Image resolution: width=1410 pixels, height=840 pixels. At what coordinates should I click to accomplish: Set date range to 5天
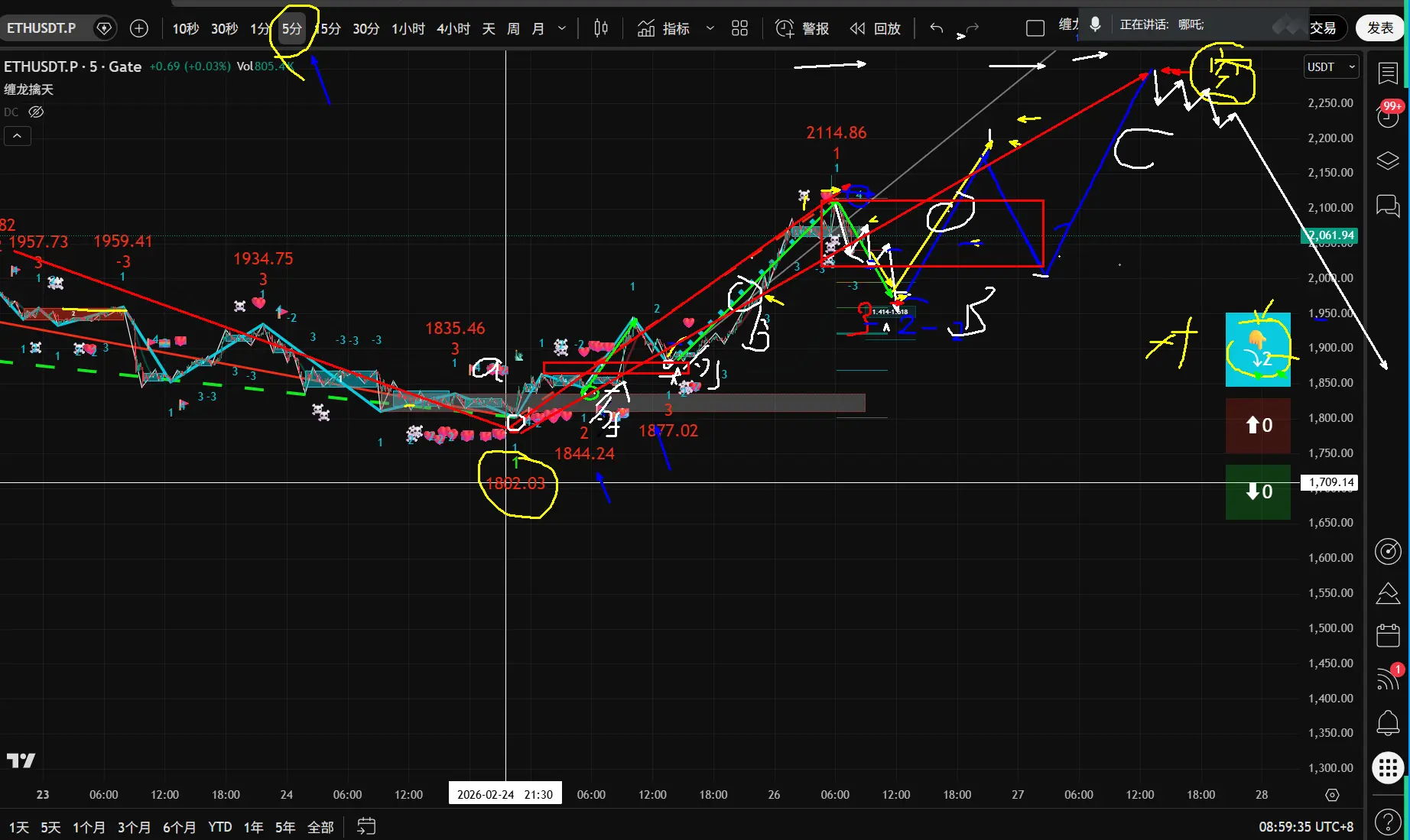click(50, 827)
